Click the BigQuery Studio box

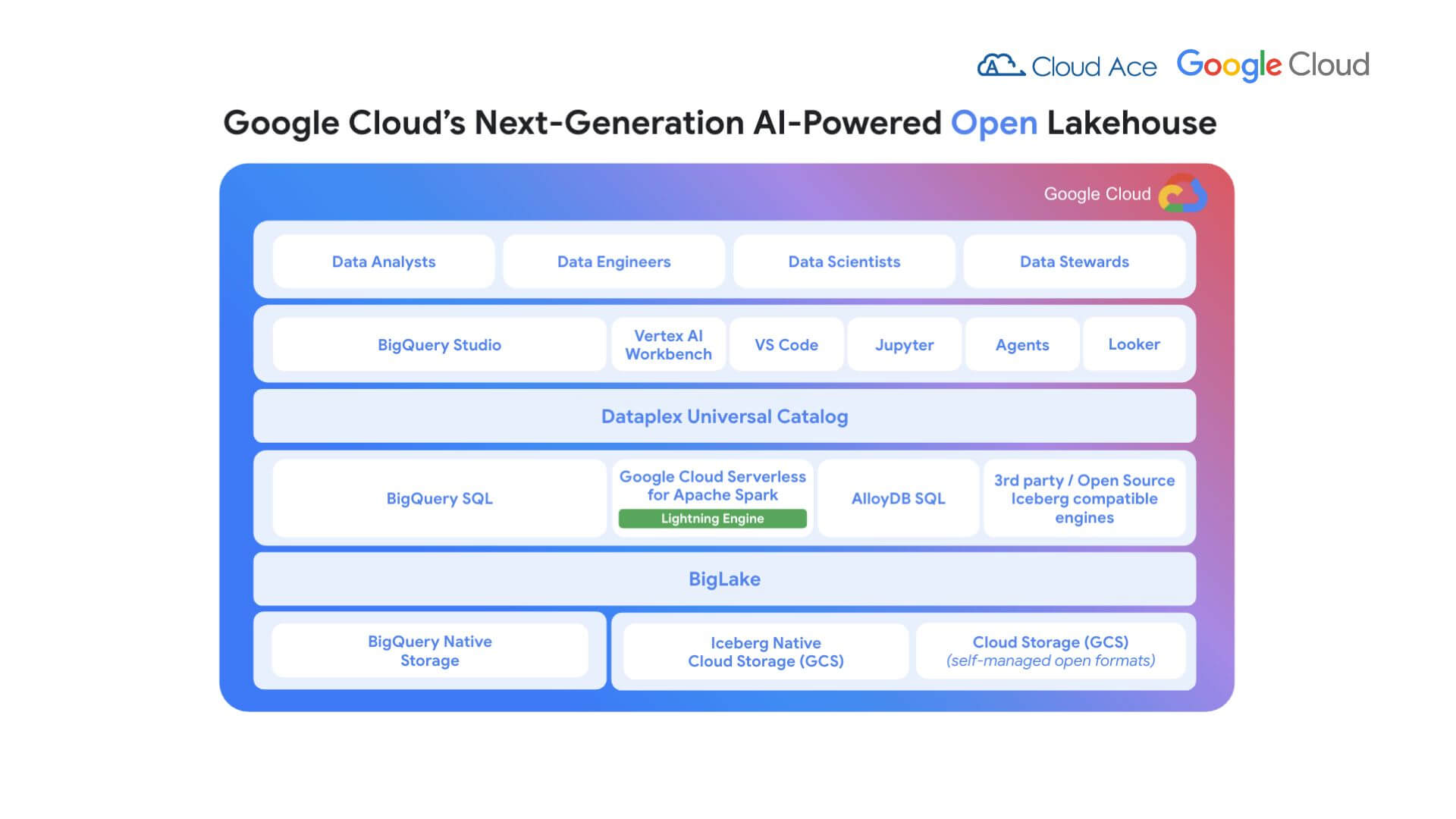coord(440,344)
